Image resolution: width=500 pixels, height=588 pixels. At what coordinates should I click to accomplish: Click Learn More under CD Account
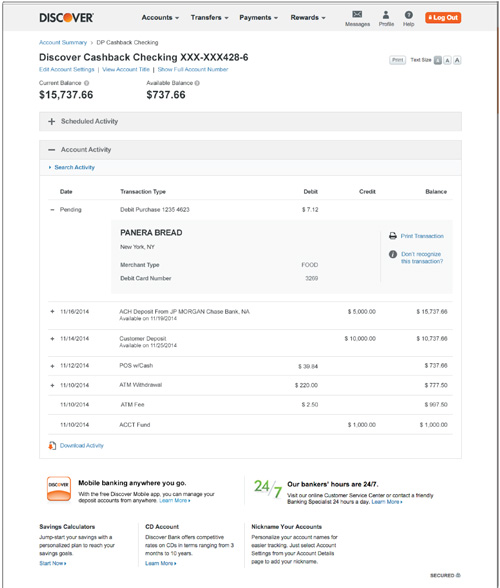161,563
